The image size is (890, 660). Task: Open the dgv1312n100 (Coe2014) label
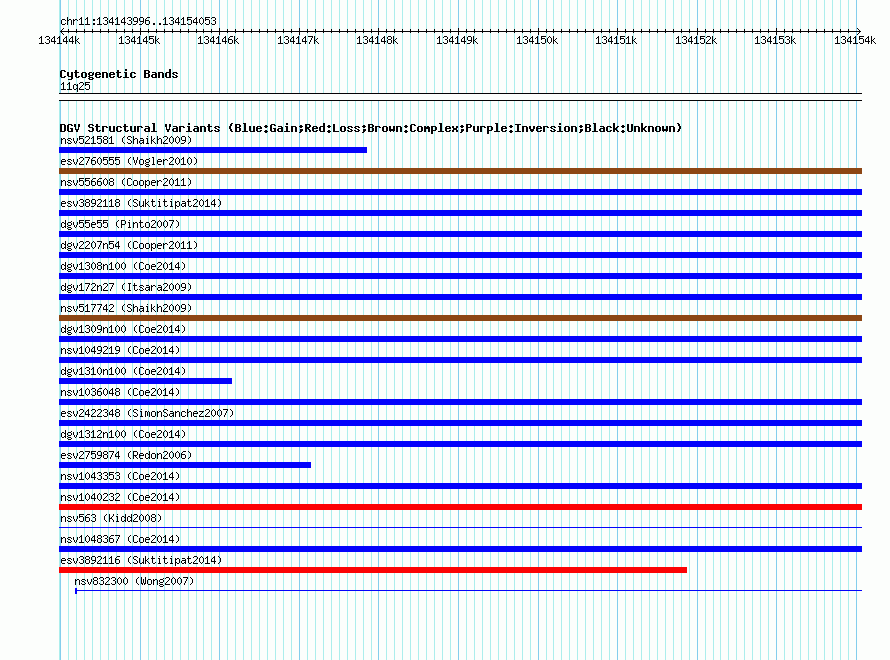click(x=123, y=434)
